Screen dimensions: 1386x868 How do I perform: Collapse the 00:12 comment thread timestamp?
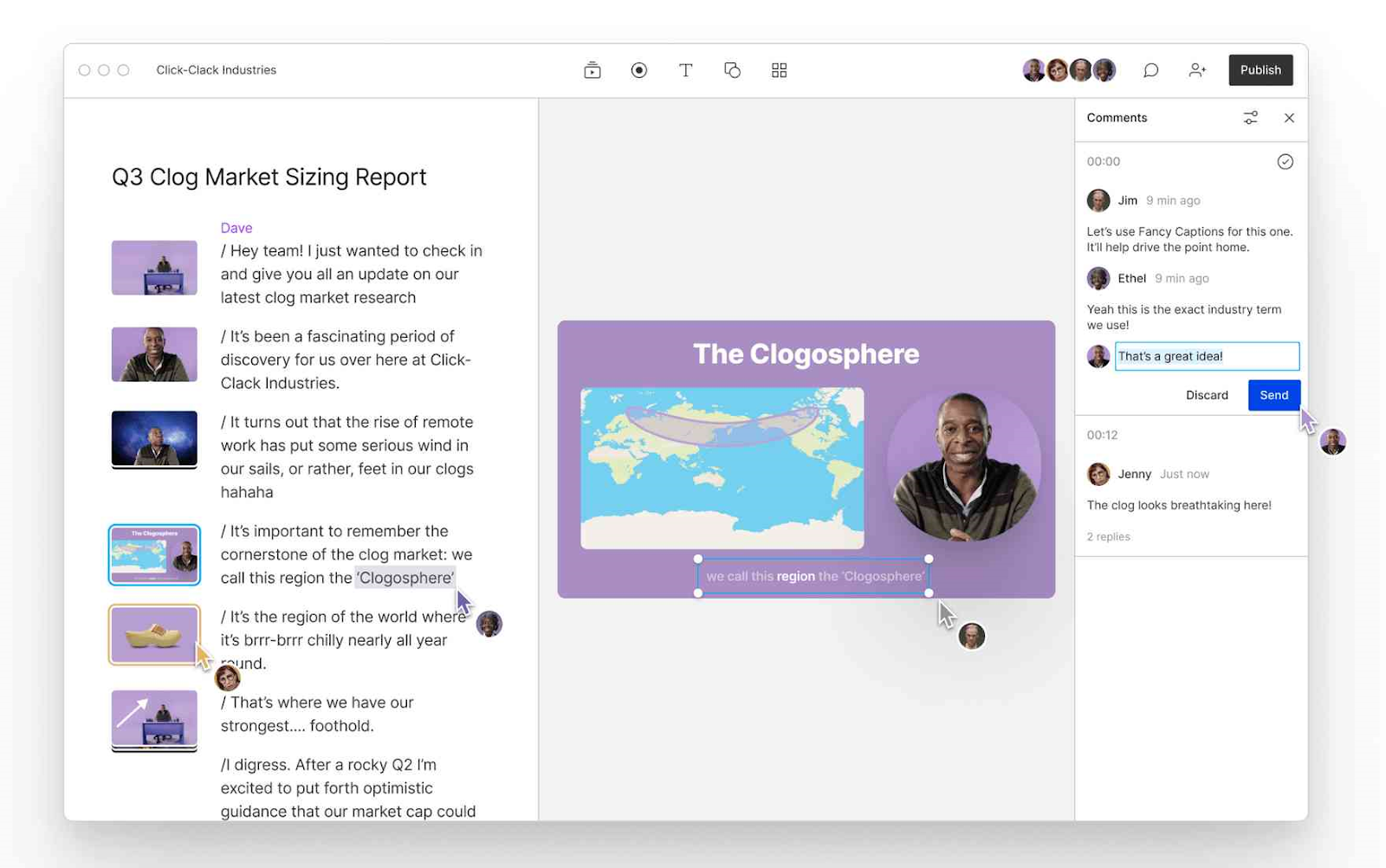[x=1102, y=435]
